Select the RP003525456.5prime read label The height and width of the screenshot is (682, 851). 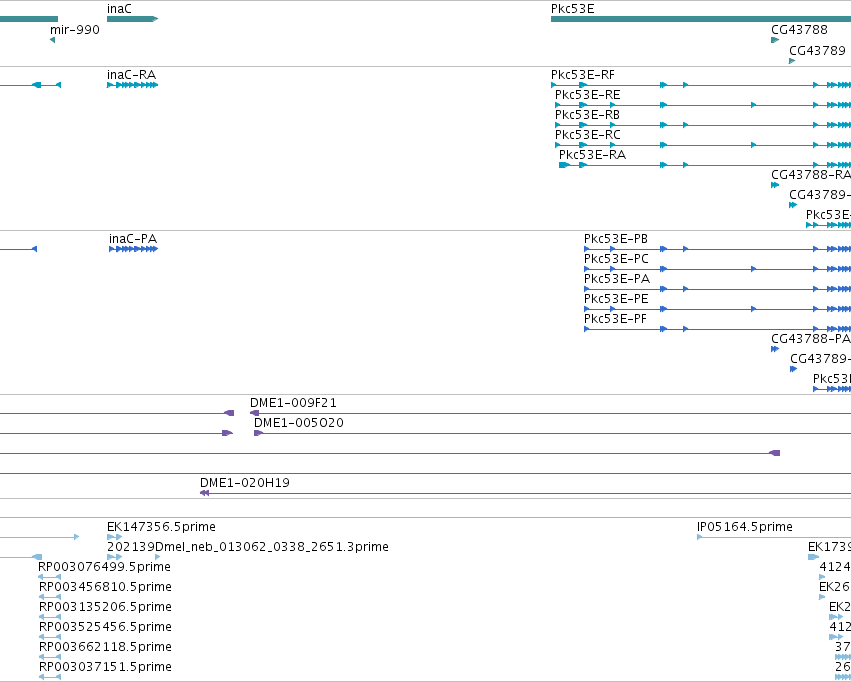pos(105,627)
